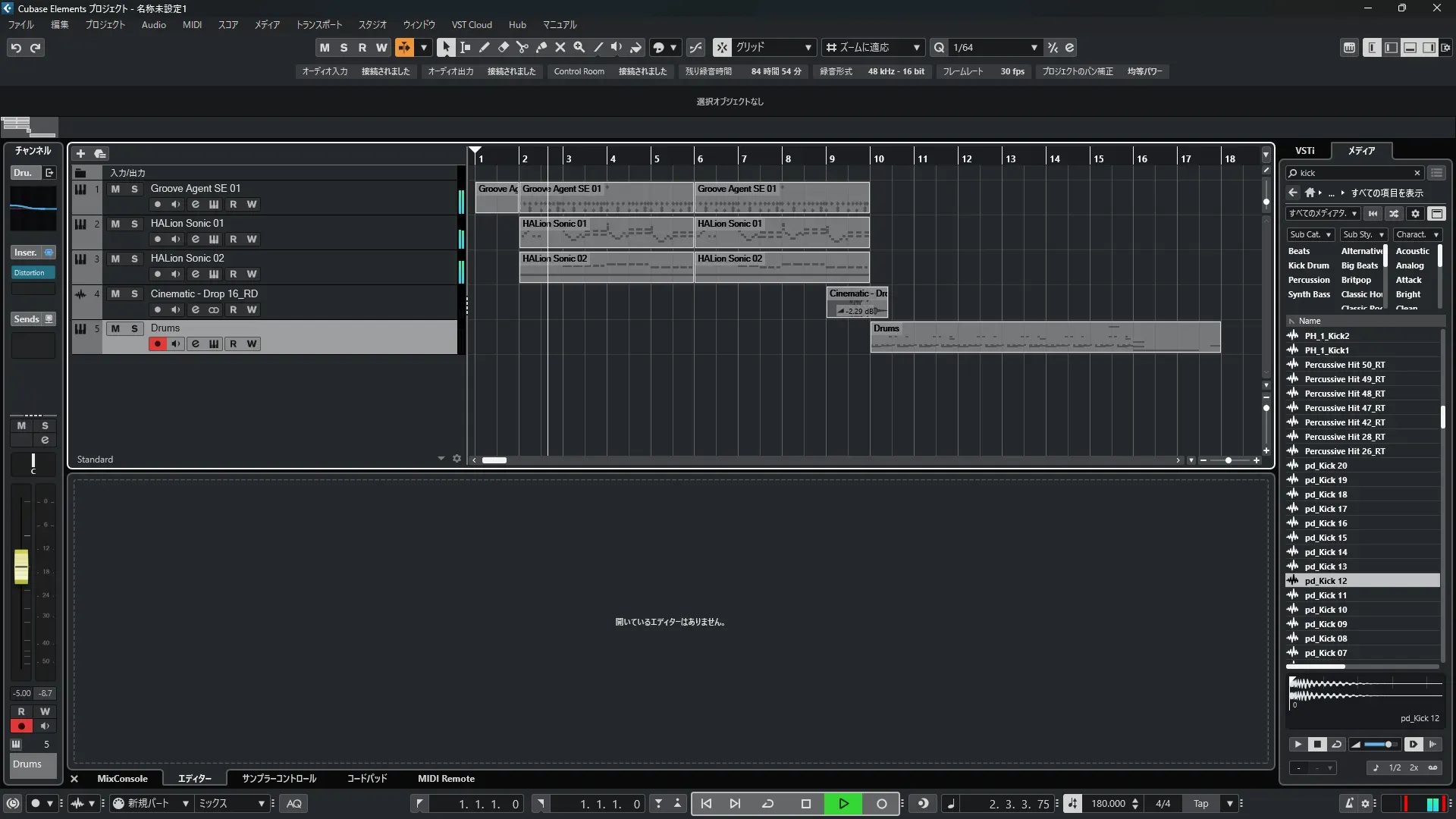
Task: Disable record enable on Drums track
Action: pyautogui.click(x=158, y=344)
